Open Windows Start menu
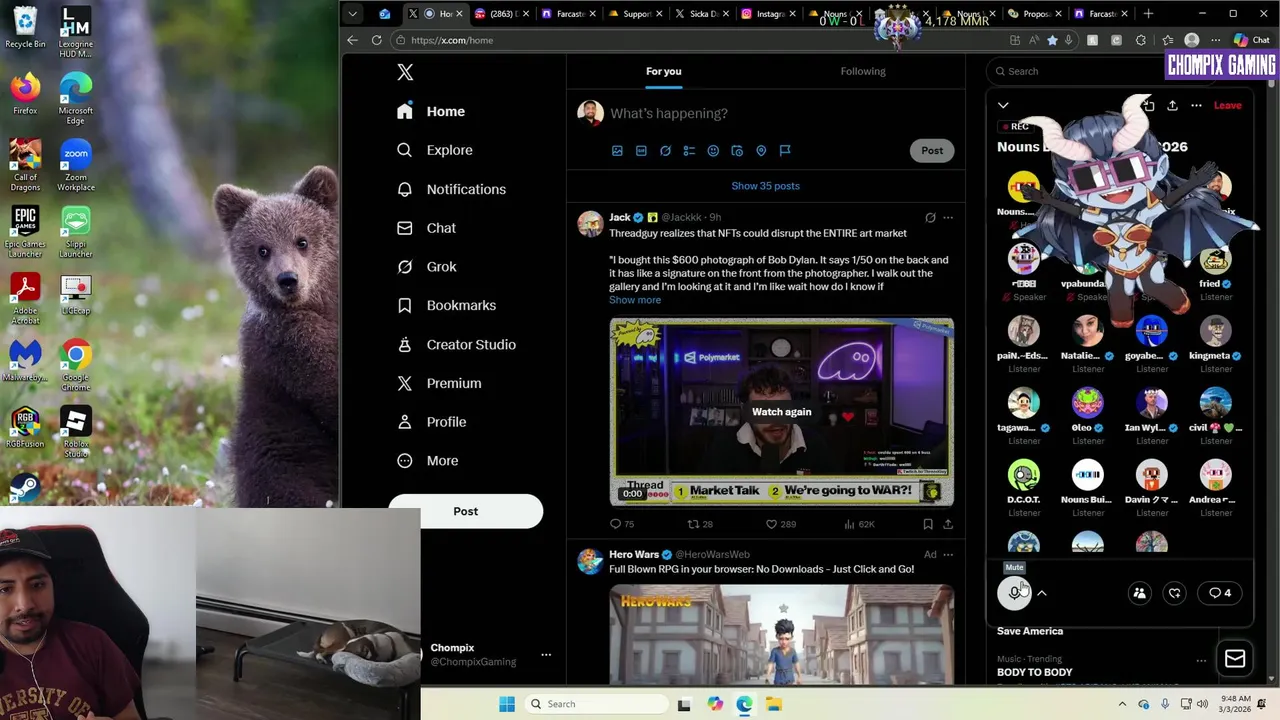Image resolution: width=1280 pixels, height=720 pixels. 507,704
